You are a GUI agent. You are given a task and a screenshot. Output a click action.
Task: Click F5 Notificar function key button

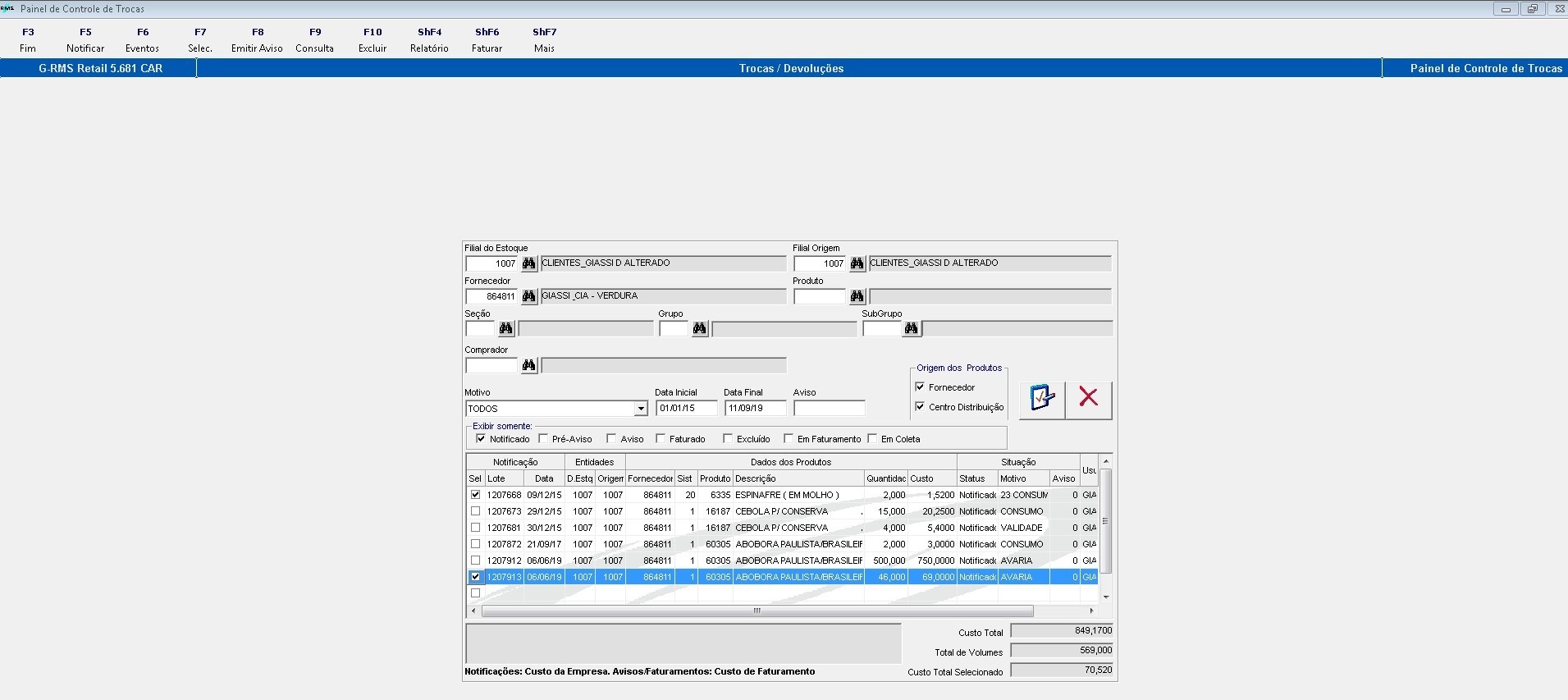pyautogui.click(x=85, y=40)
